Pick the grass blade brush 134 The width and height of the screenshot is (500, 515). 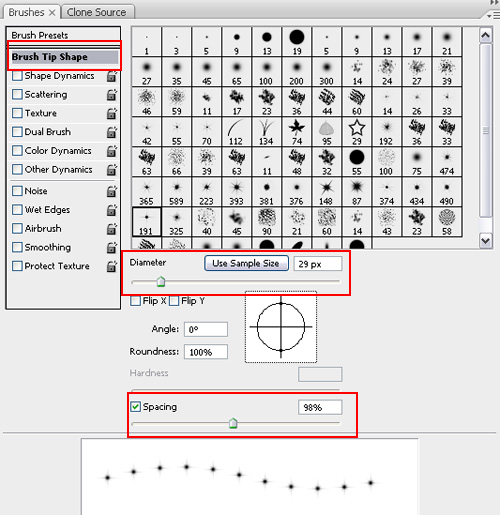[267, 132]
